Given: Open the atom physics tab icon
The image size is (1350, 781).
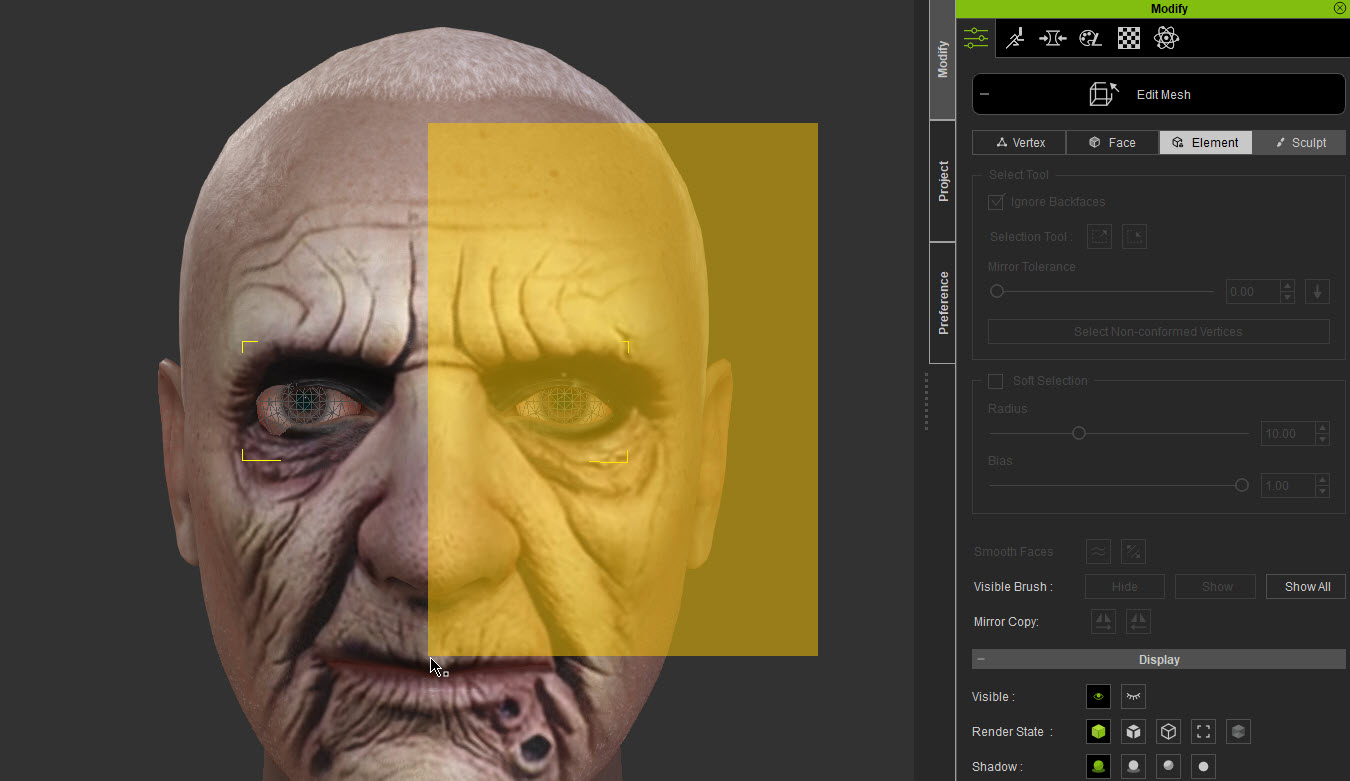Looking at the screenshot, I should (x=1166, y=38).
